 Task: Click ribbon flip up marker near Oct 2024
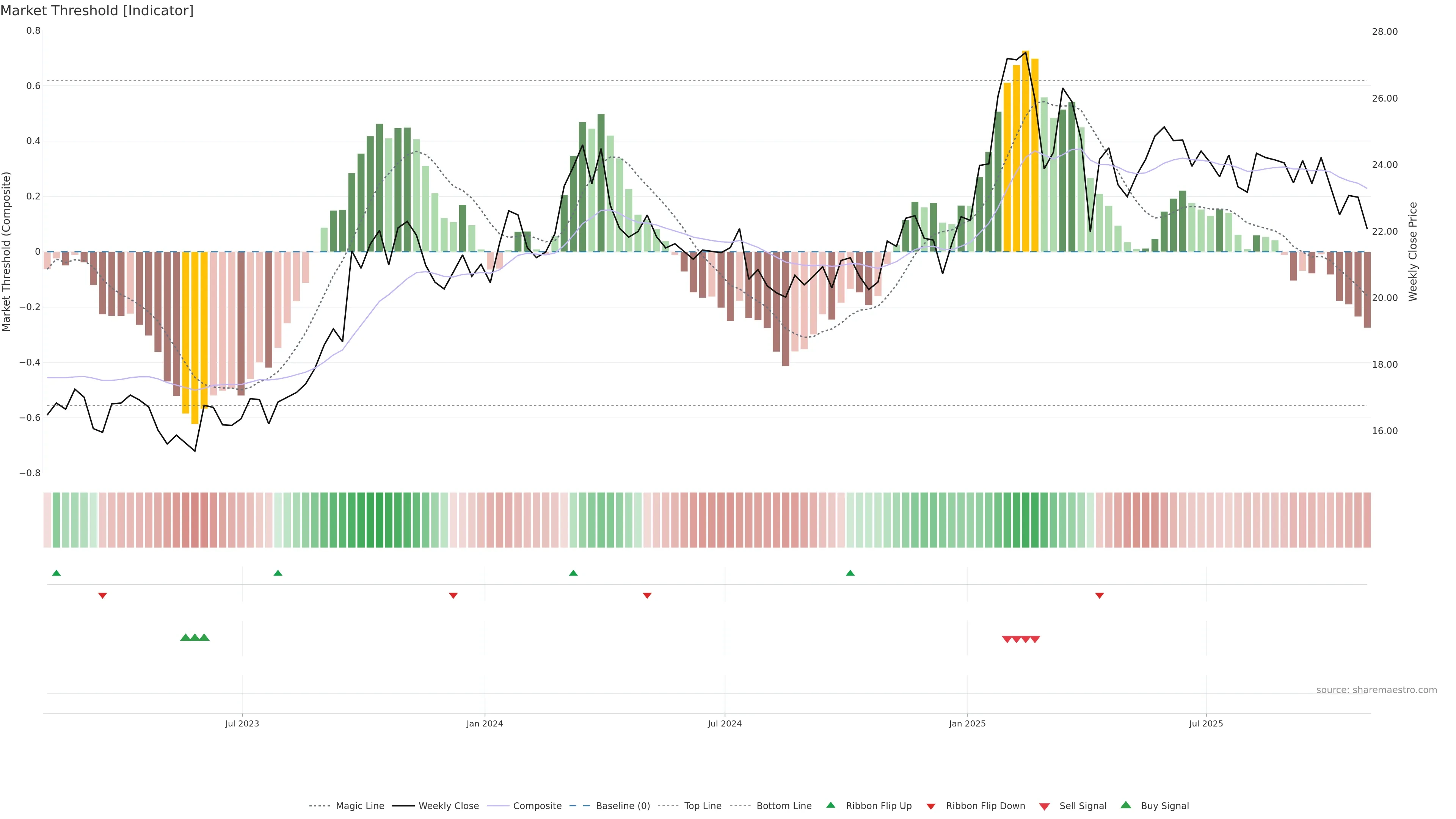coord(850,573)
